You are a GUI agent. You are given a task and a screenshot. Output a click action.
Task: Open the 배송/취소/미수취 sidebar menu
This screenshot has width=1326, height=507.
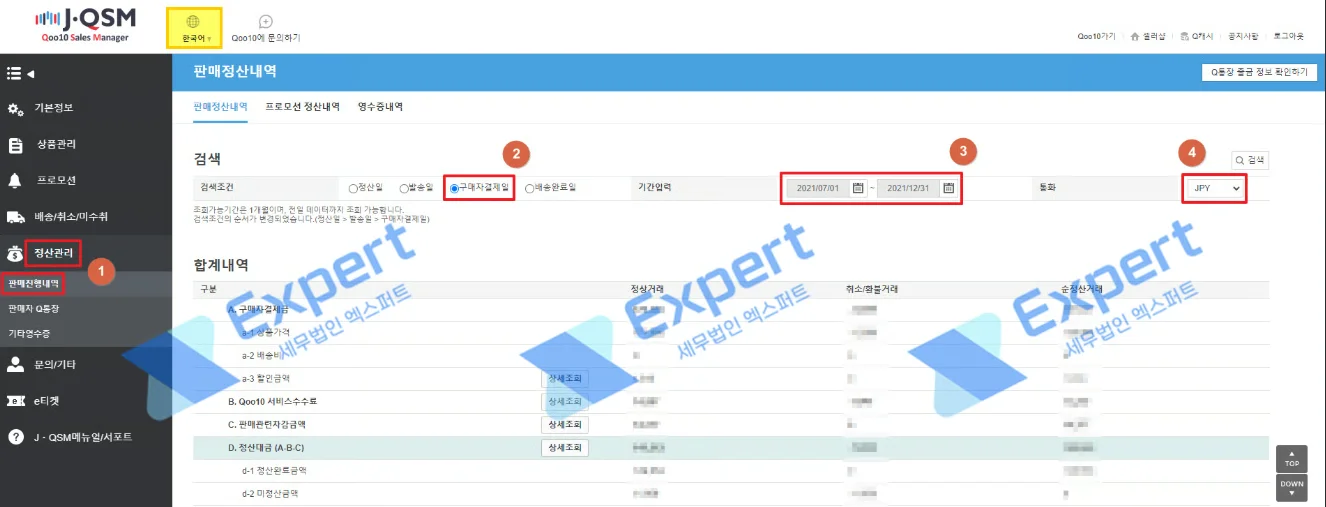(71, 216)
